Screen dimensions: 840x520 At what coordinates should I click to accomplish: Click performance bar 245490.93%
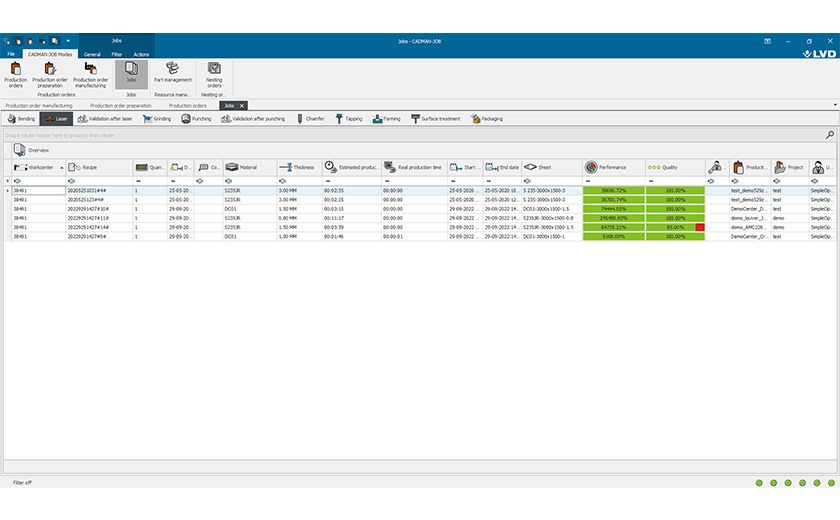tap(614, 218)
